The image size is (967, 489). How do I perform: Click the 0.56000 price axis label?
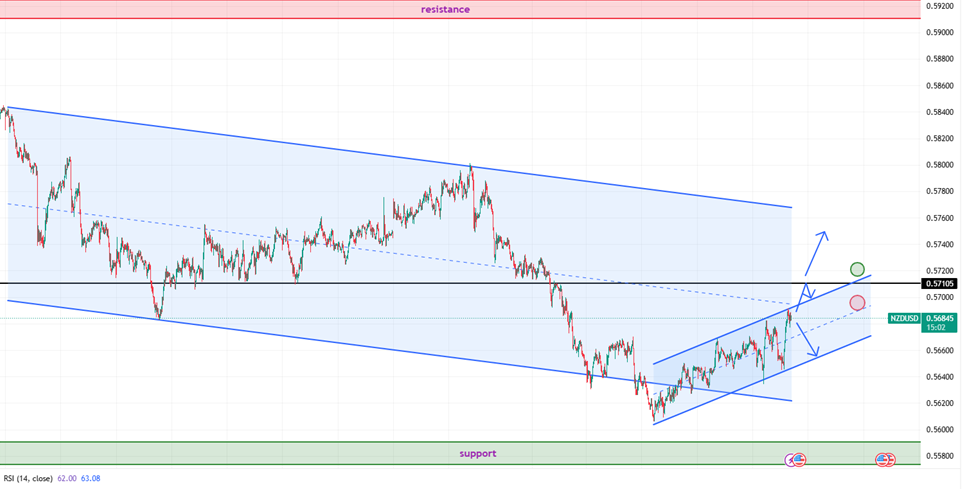click(x=940, y=430)
